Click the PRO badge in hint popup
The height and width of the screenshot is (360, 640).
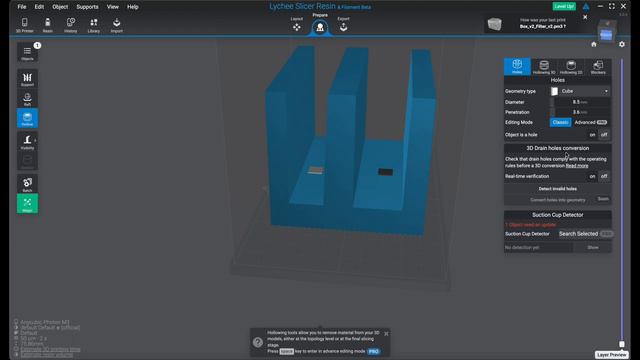pyautogui.click(x=373, y=351)
